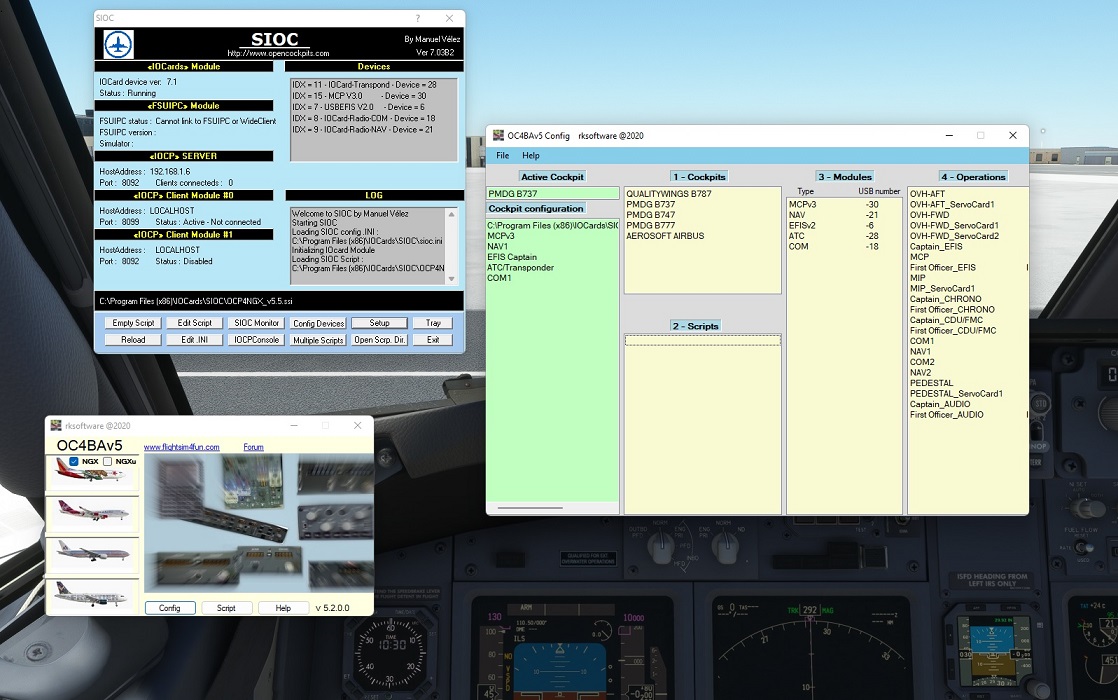Select OVH-FWD_ServoCard2 operation
The height and width of the screenshot is (700, 1118).
coord(954,236)
